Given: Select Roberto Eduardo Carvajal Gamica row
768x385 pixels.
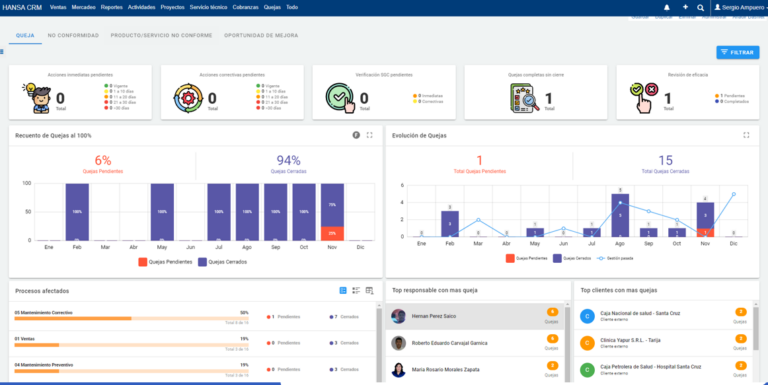Looking at the screenshot, I should click(x=475, y=343).
